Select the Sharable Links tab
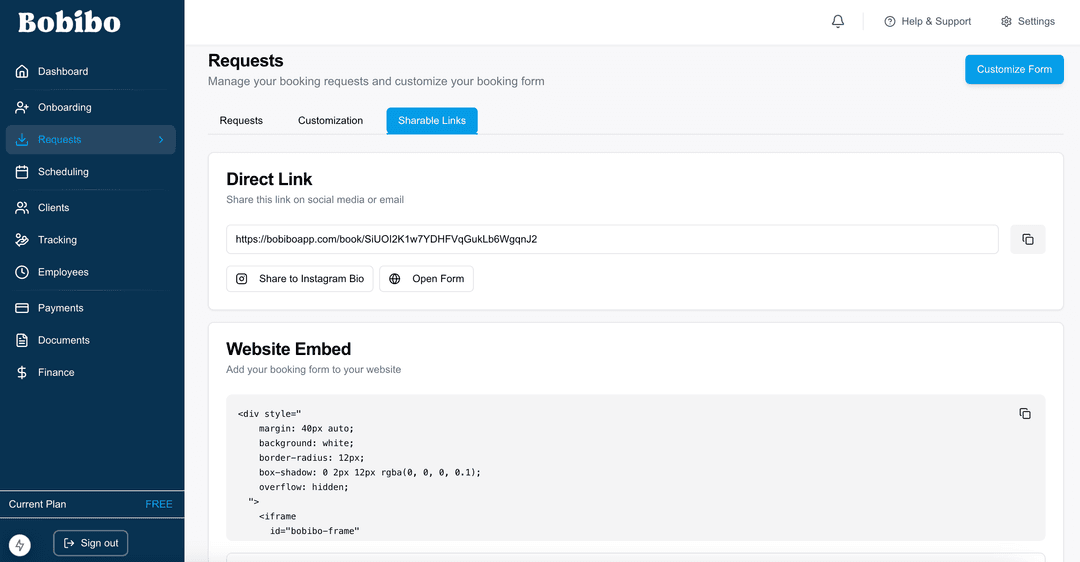Screen dimensions: 1080x562 [x=432, y=121]
